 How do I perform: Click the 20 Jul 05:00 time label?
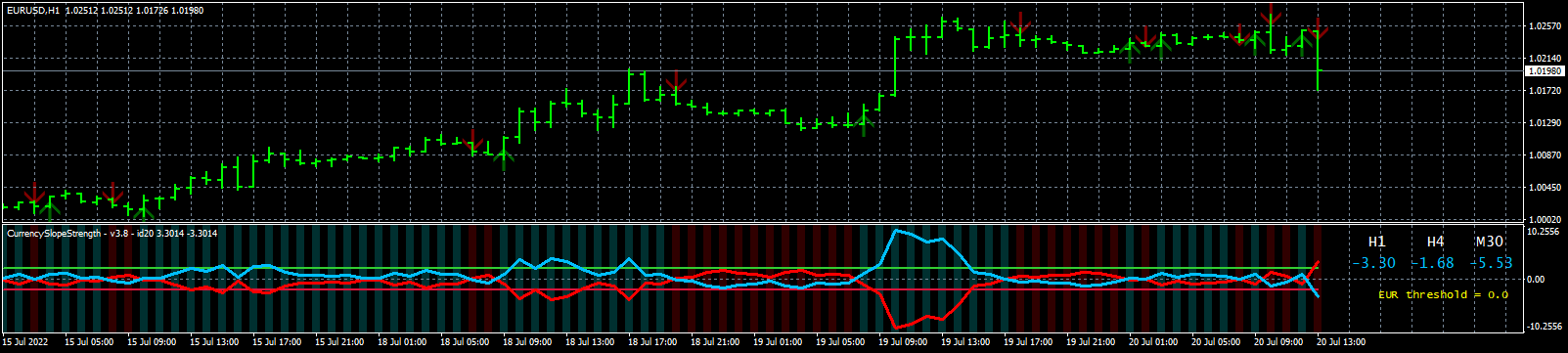tap(1216, 342)
